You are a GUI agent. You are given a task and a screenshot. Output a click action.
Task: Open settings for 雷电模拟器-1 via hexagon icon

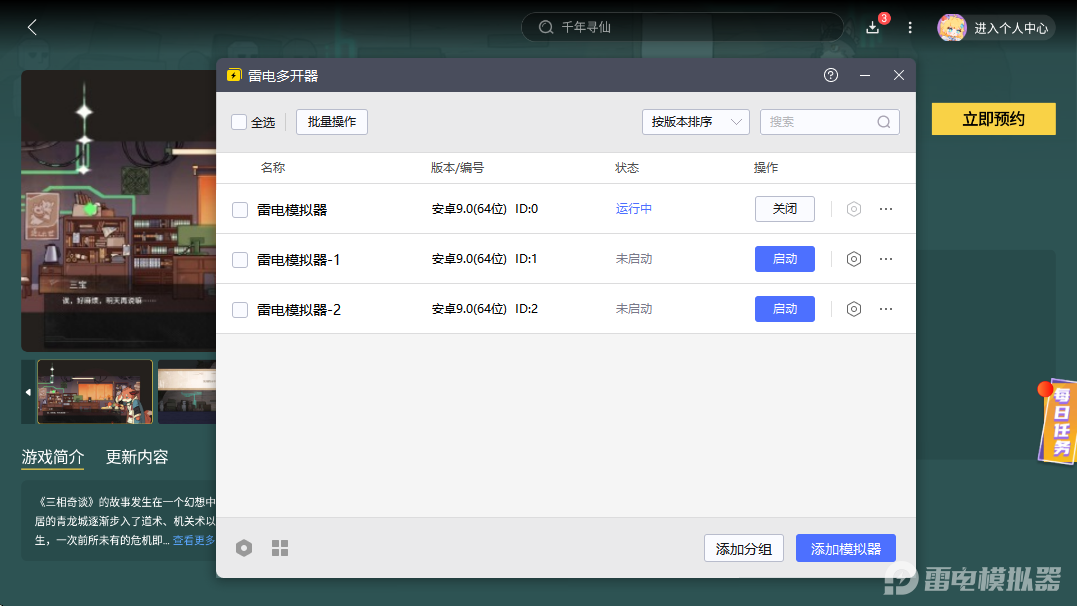(x=854, y=259)
